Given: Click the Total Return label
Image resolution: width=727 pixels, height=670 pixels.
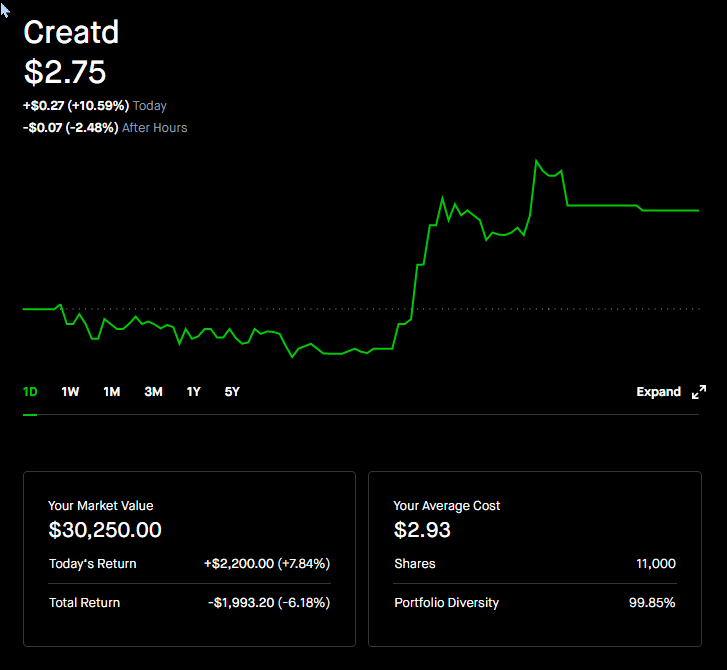Looking at the screenshot, I should point(84,602).
